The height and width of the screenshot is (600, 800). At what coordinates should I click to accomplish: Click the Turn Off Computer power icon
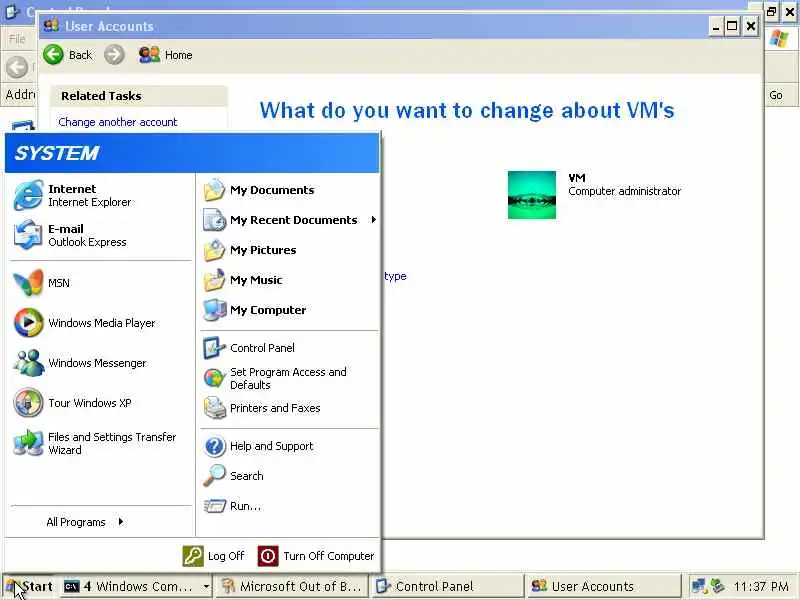268,556
